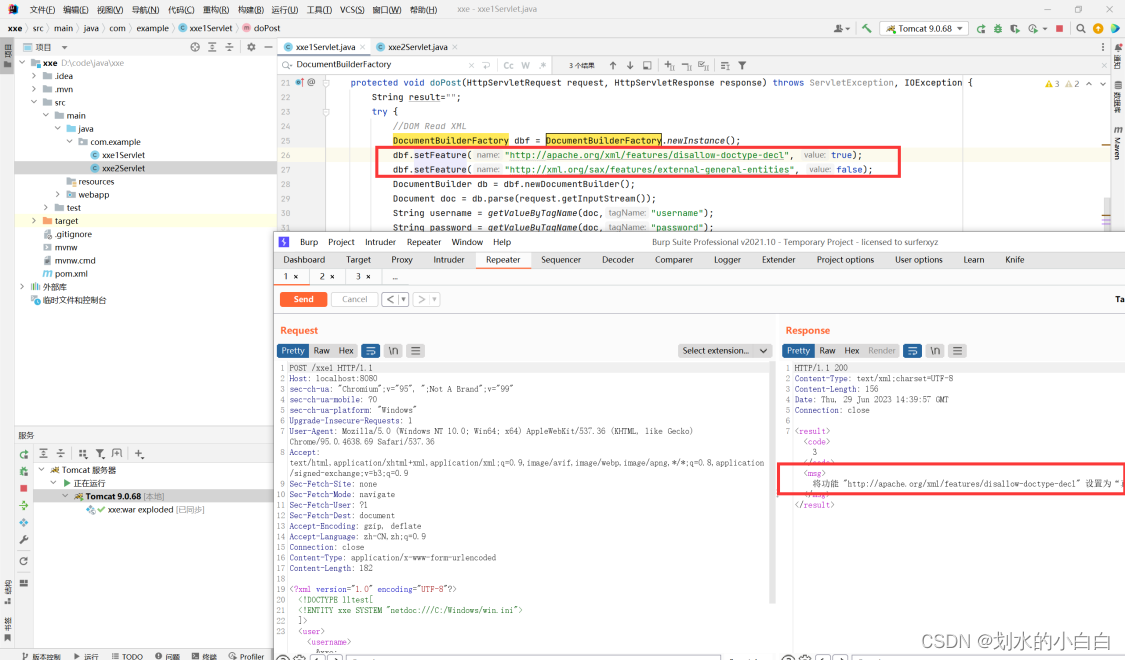Open project panel options gear

coord(251,47)
